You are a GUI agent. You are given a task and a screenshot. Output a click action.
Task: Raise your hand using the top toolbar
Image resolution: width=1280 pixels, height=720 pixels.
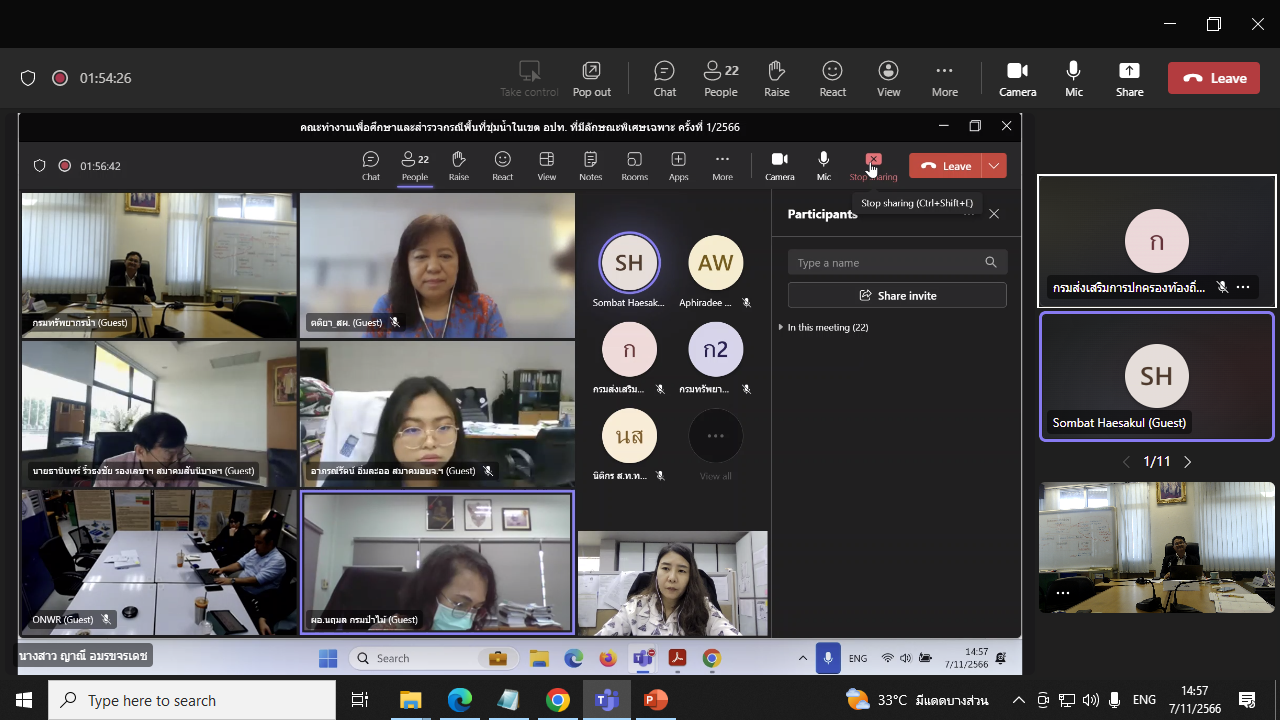point(776,79)
